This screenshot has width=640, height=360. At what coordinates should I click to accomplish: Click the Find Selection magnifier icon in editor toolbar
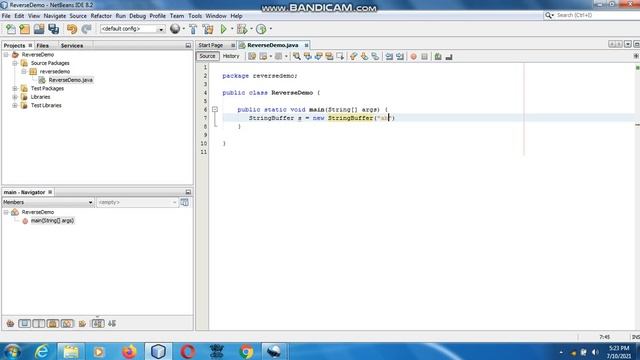coord(297,57)
